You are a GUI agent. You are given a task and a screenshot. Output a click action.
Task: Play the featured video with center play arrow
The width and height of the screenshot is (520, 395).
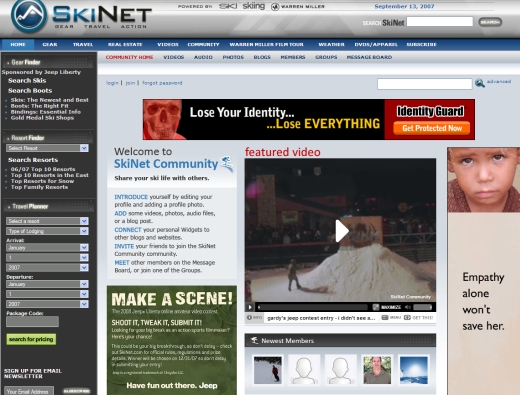click(x=341, y=231)
